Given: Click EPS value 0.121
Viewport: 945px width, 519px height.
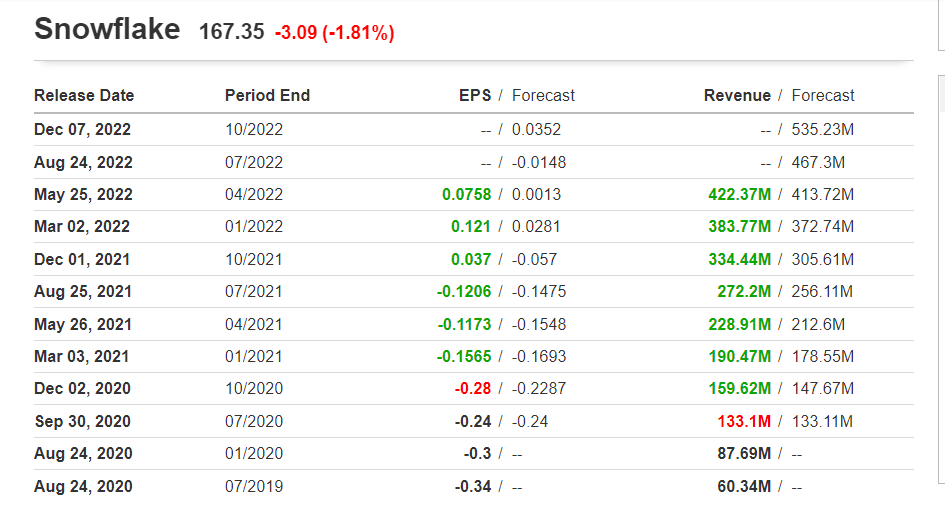Looking at the screenshot, I should point(471,227).
